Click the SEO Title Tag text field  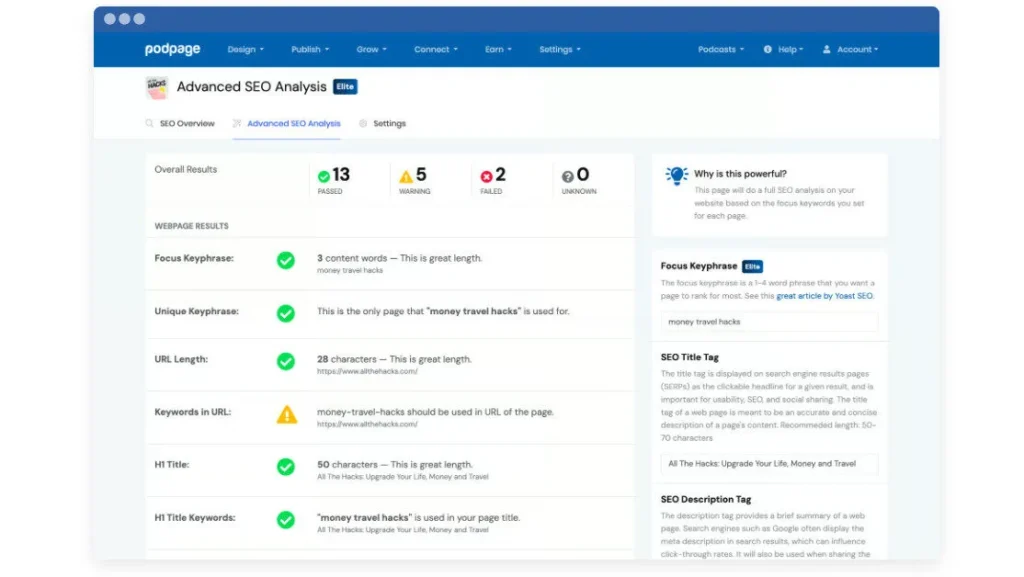768,464
